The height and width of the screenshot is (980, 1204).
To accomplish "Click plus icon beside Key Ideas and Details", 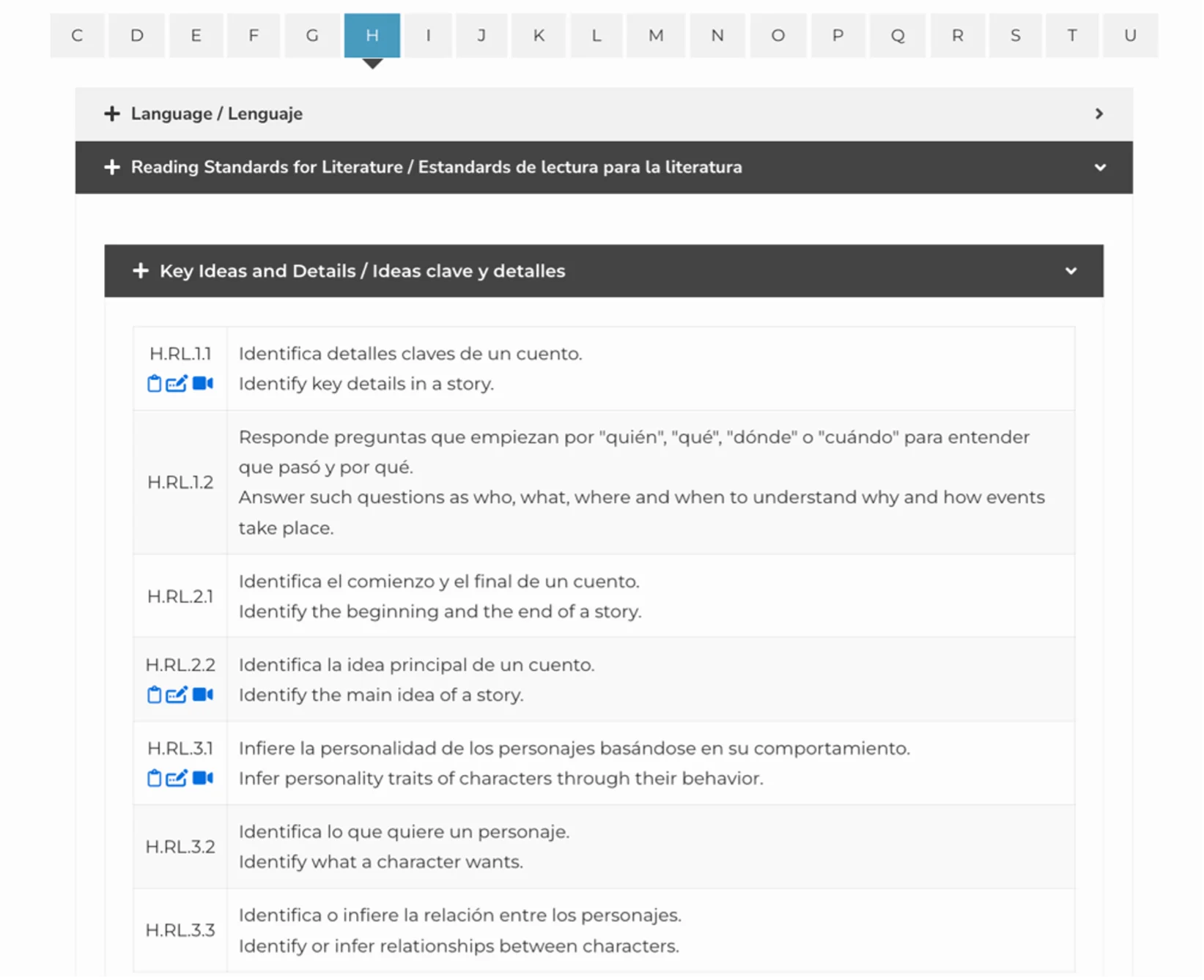I will coord(141,271).
